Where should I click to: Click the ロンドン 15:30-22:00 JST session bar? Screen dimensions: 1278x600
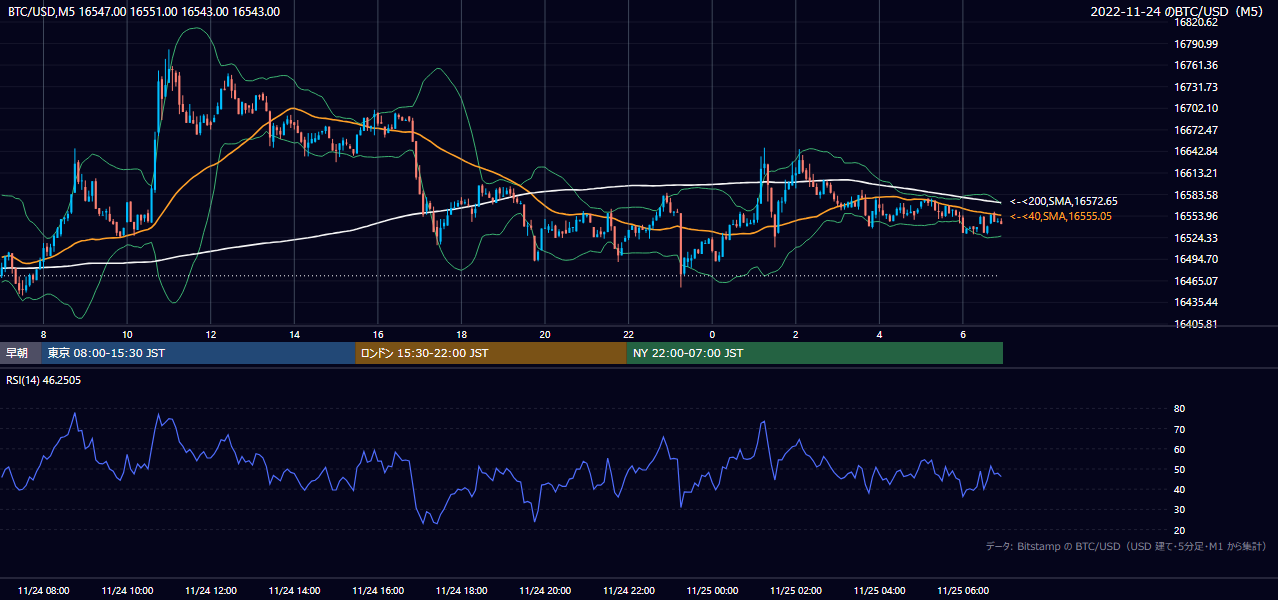pyautogui.click(x=490, y=353)
